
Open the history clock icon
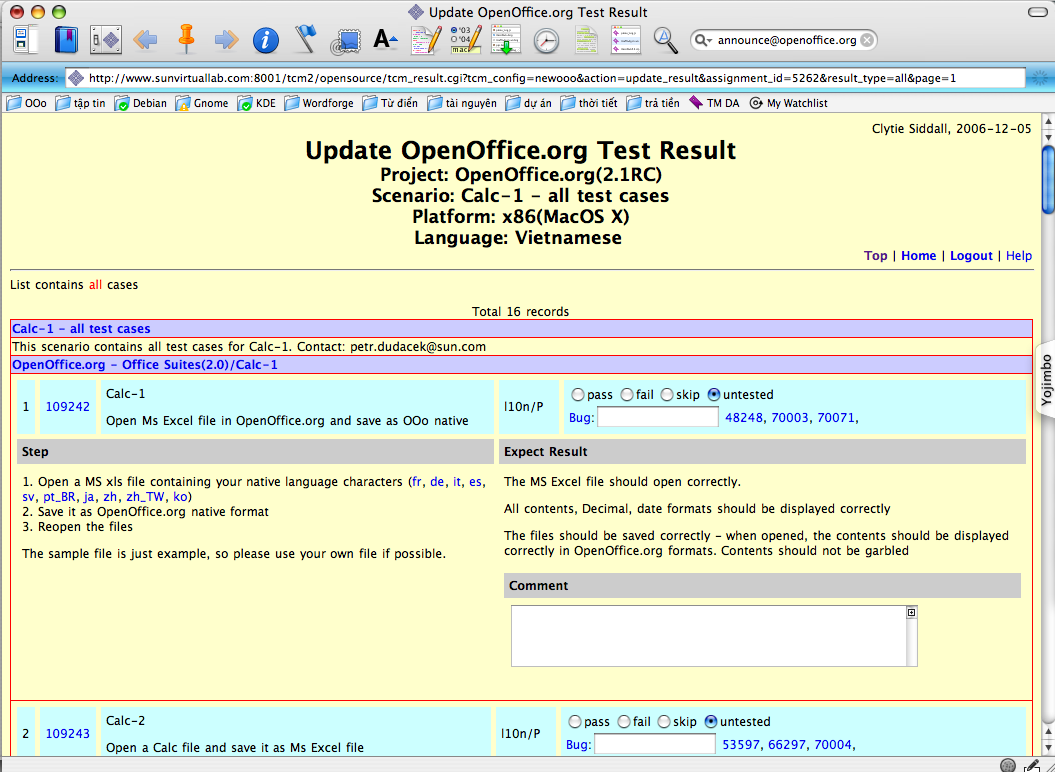coord(546,41)
